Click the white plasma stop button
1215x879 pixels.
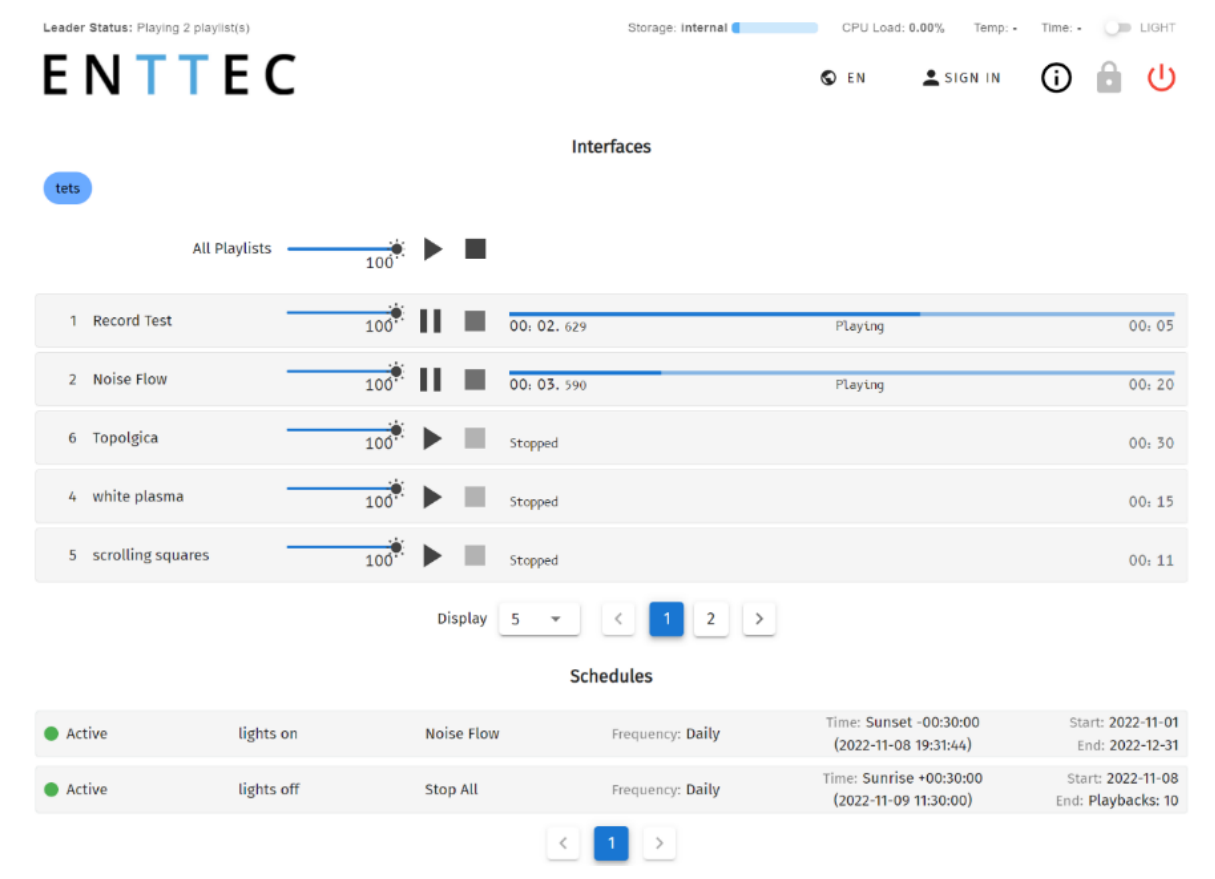pyautogui.click(x=475, y=497)
